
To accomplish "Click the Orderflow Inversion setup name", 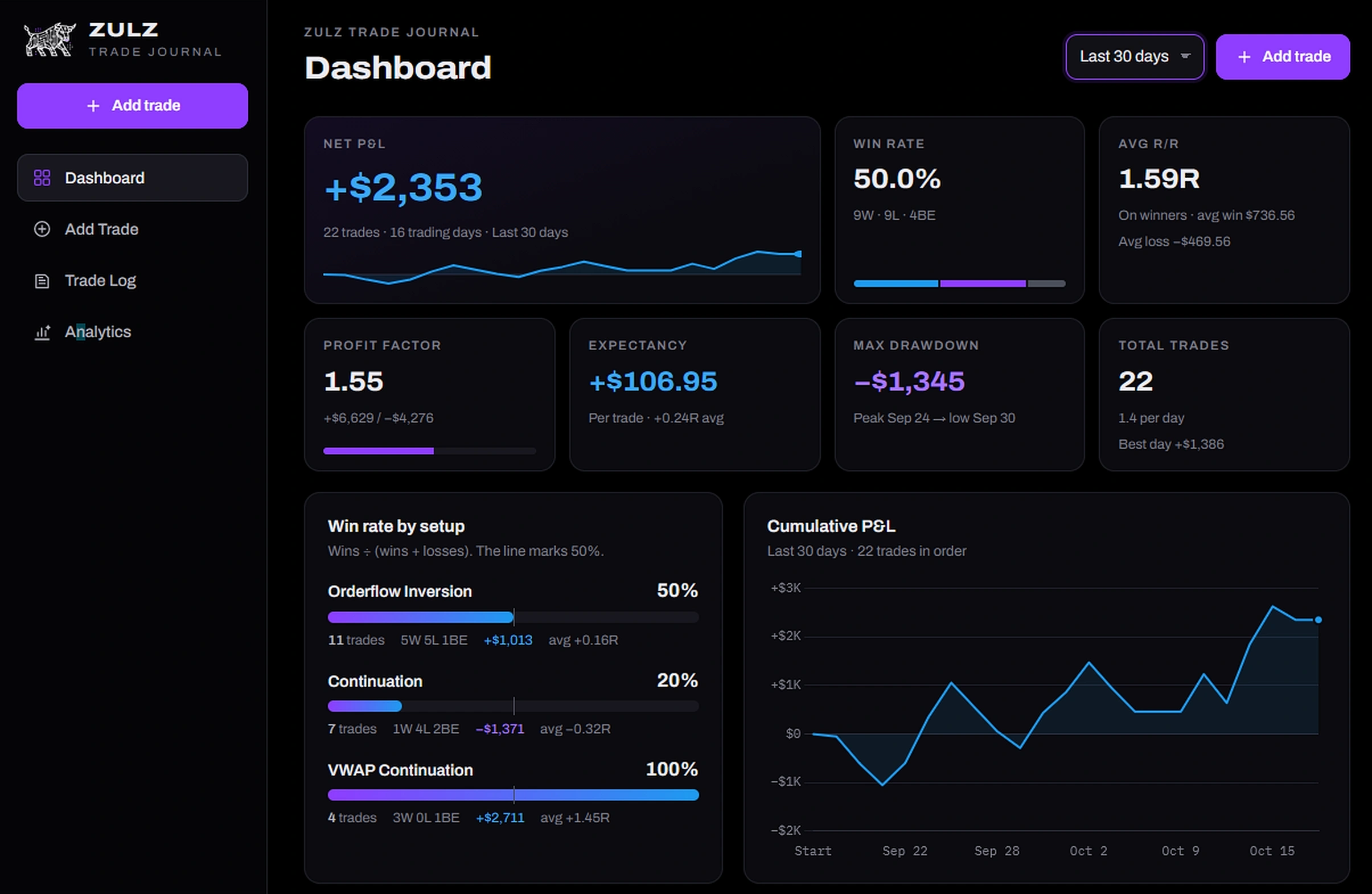I will (400, 591).
